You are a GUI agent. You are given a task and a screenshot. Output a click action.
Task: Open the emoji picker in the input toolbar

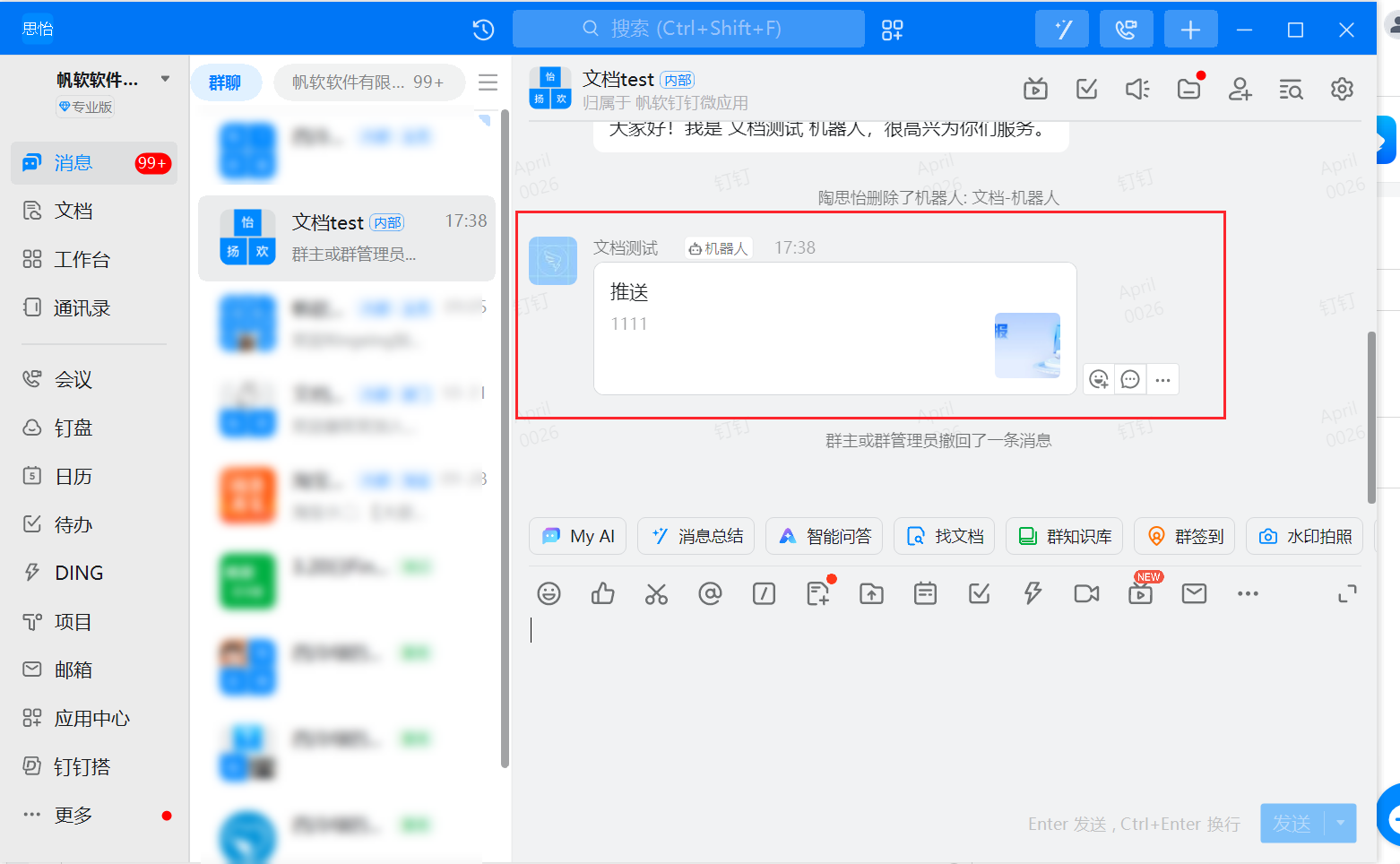(549, 593)
